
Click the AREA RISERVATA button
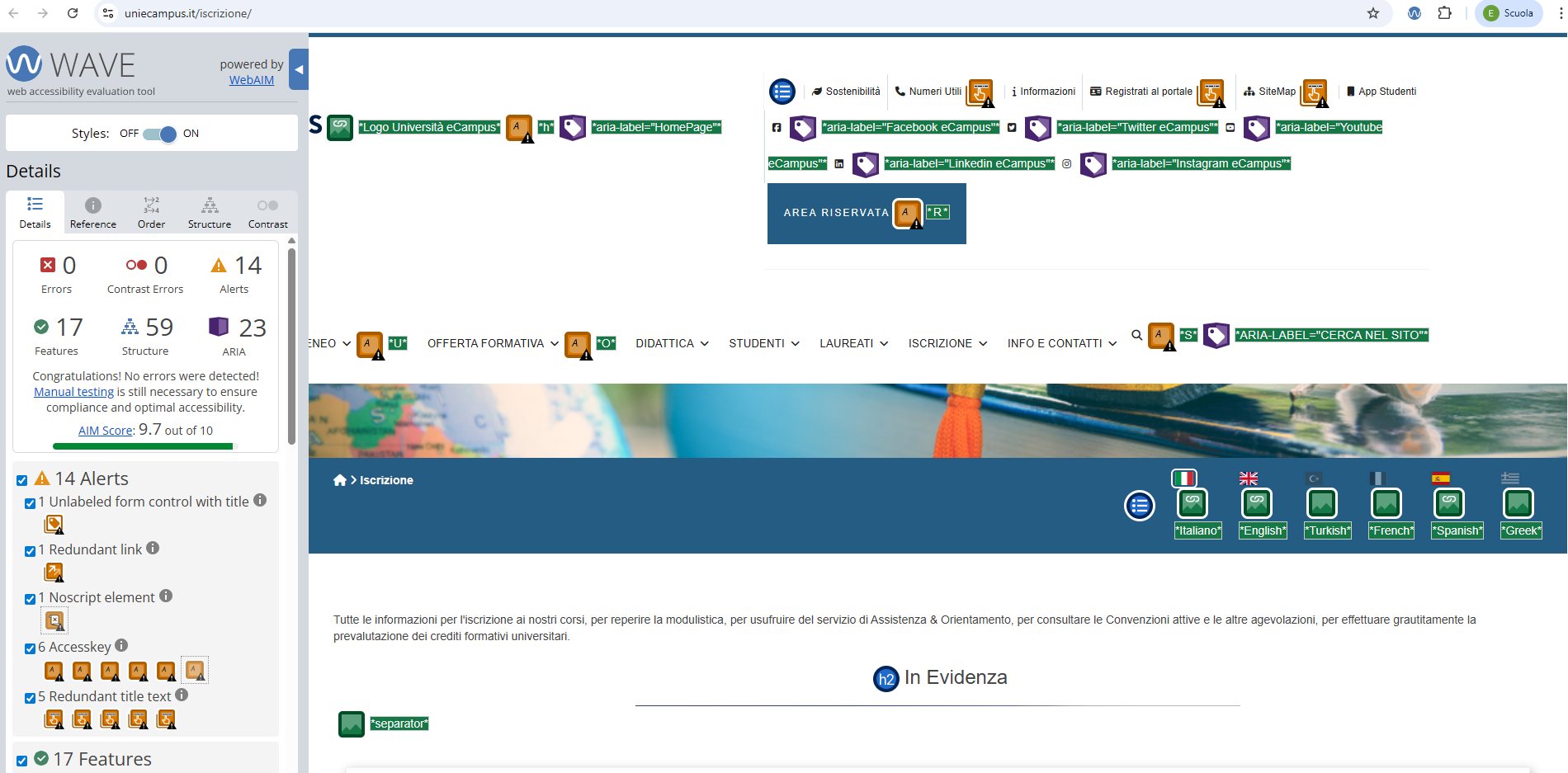(835, 213)
